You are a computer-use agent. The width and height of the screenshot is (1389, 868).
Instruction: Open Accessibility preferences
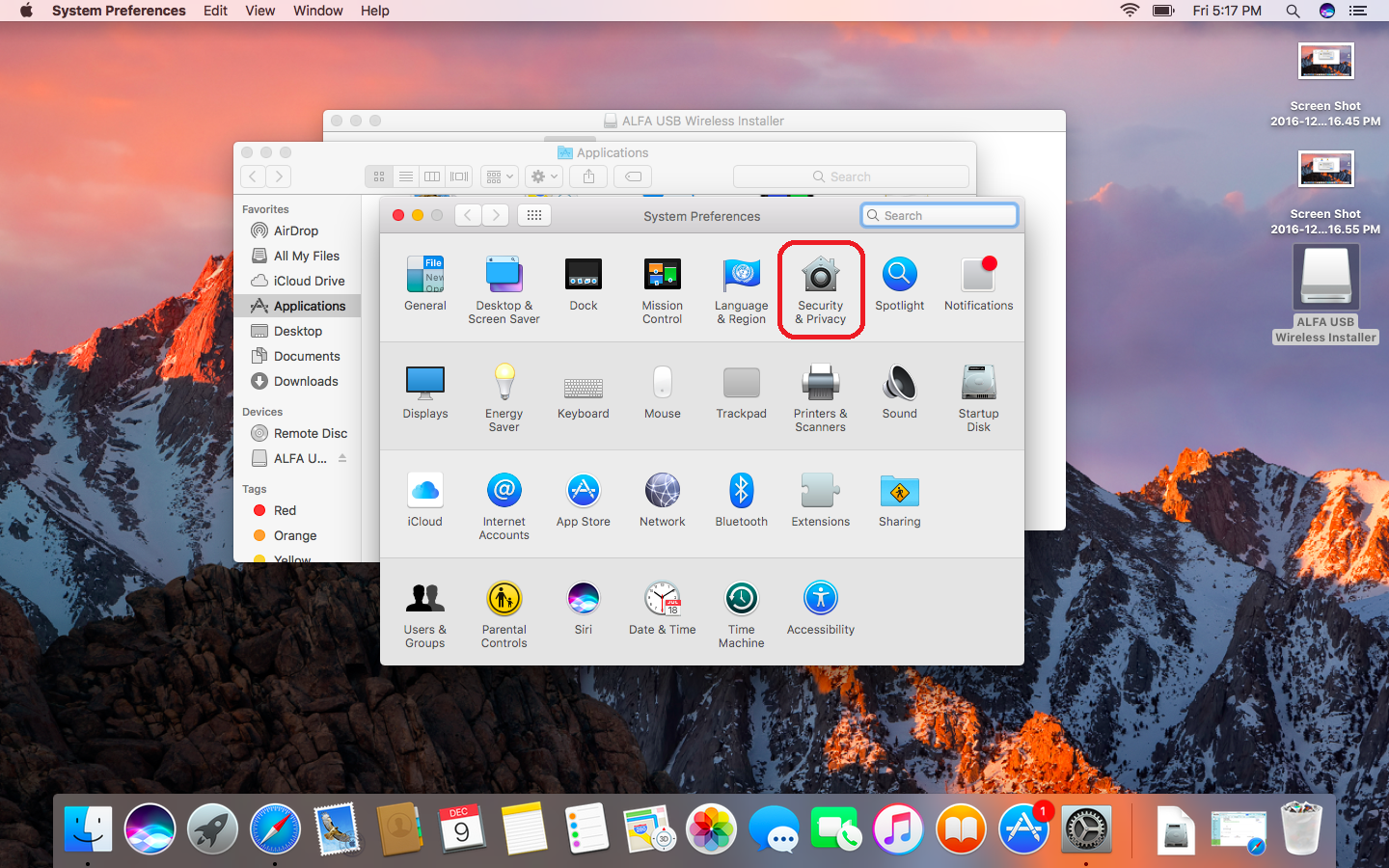click(820, 610)
